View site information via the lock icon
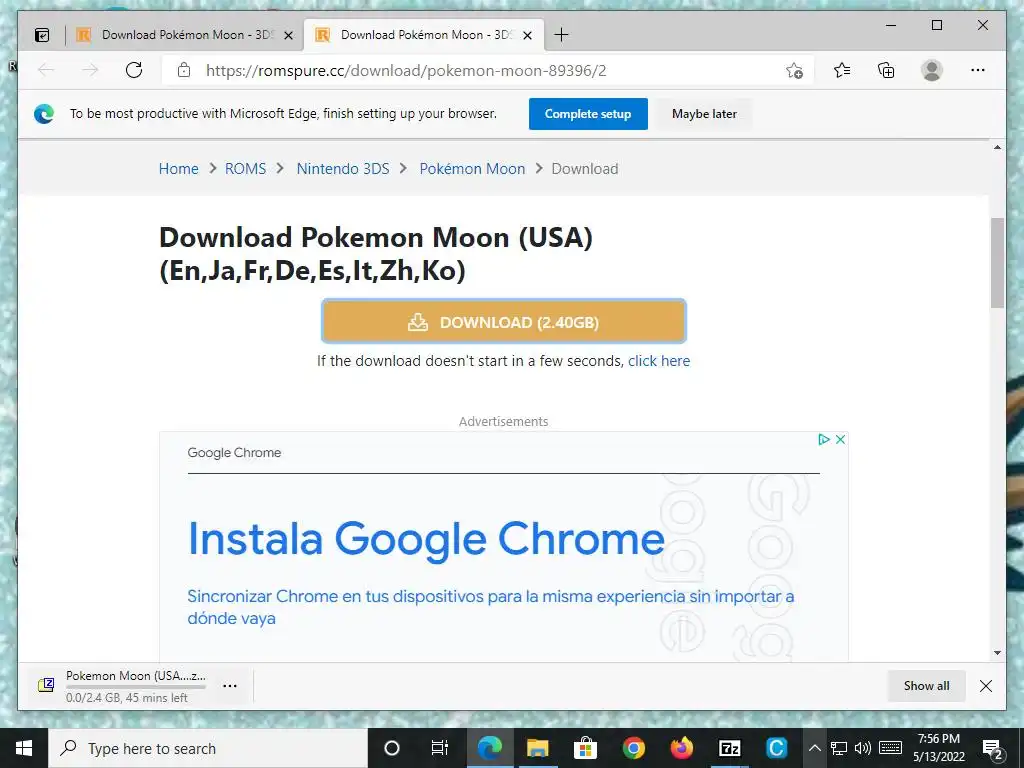 click(184, 70)
